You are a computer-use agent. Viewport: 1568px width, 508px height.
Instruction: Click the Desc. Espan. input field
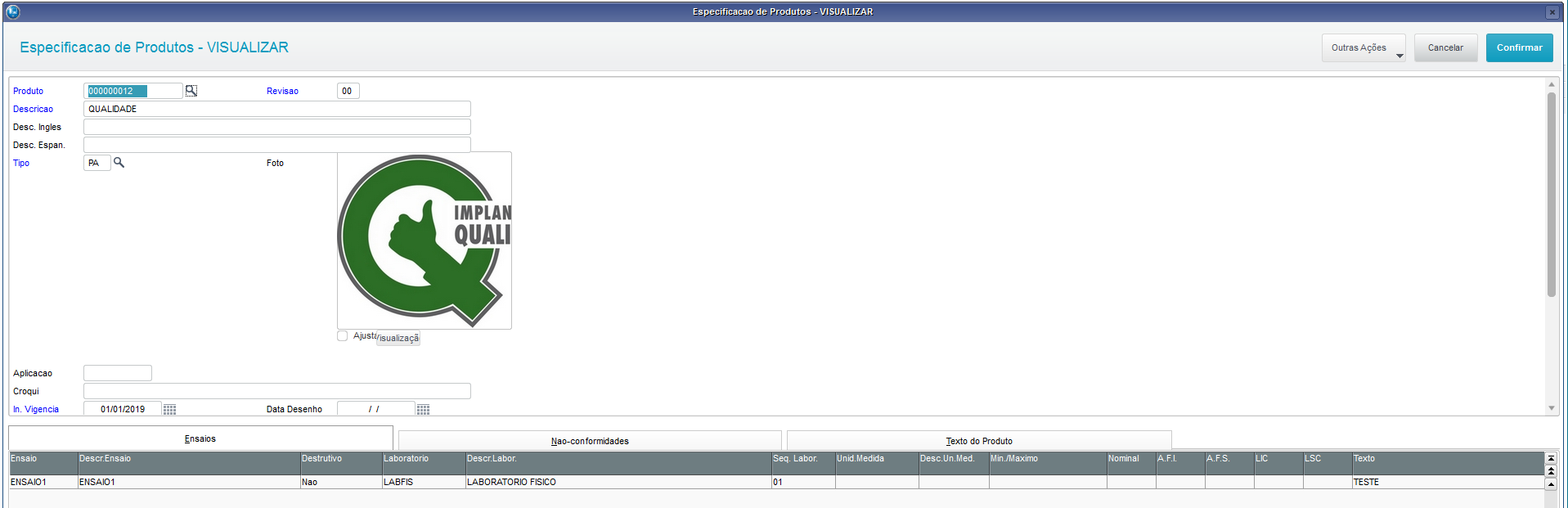(277, 145)
